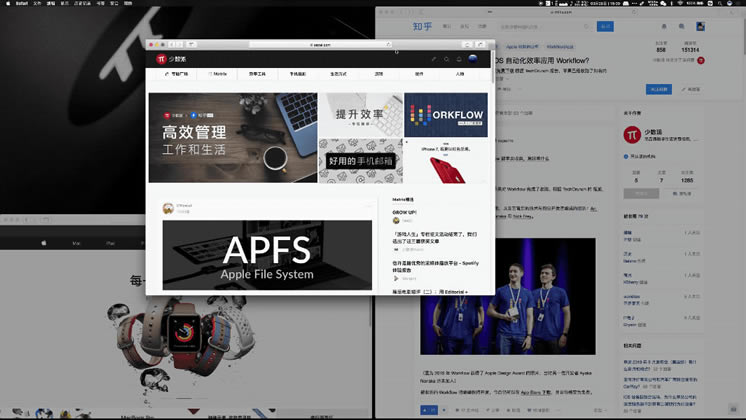Screen dimensions: 746x420
Task: Open the Wi-Fi status icon in the menu bar
Action: (x=680, y=3)
